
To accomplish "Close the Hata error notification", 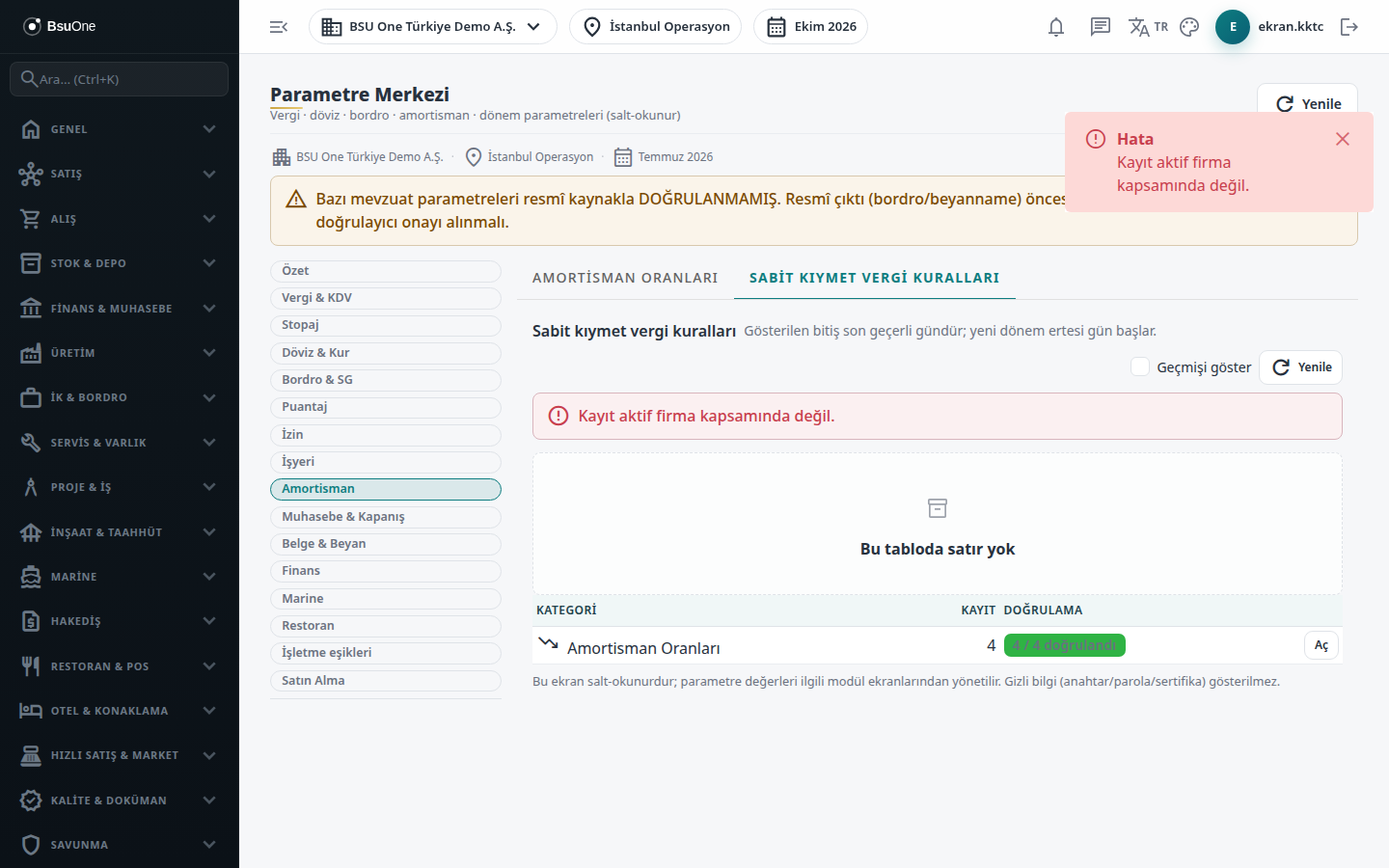I will (x=1343, y=139).
